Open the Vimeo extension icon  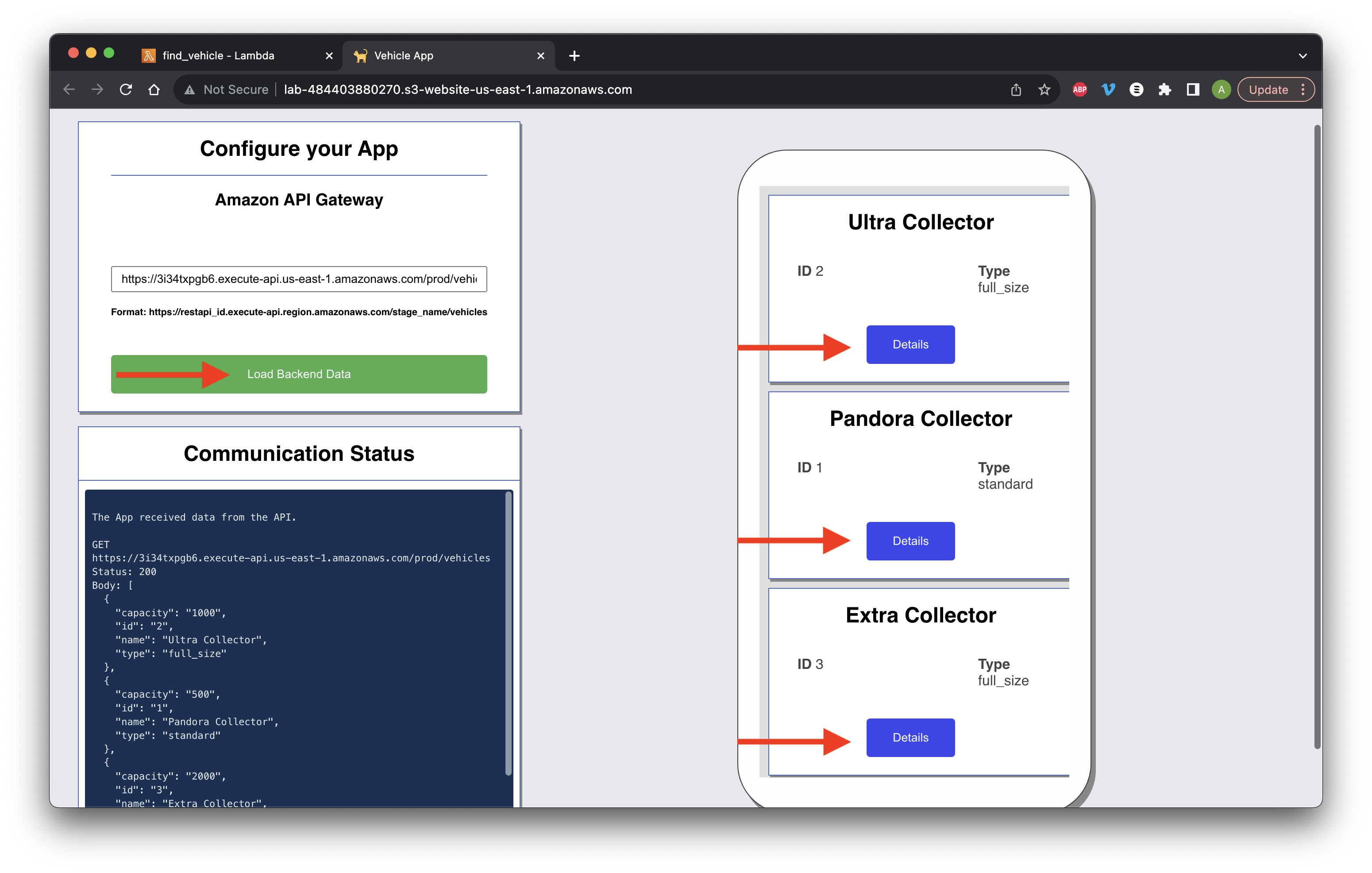(x=1108, y=89)
